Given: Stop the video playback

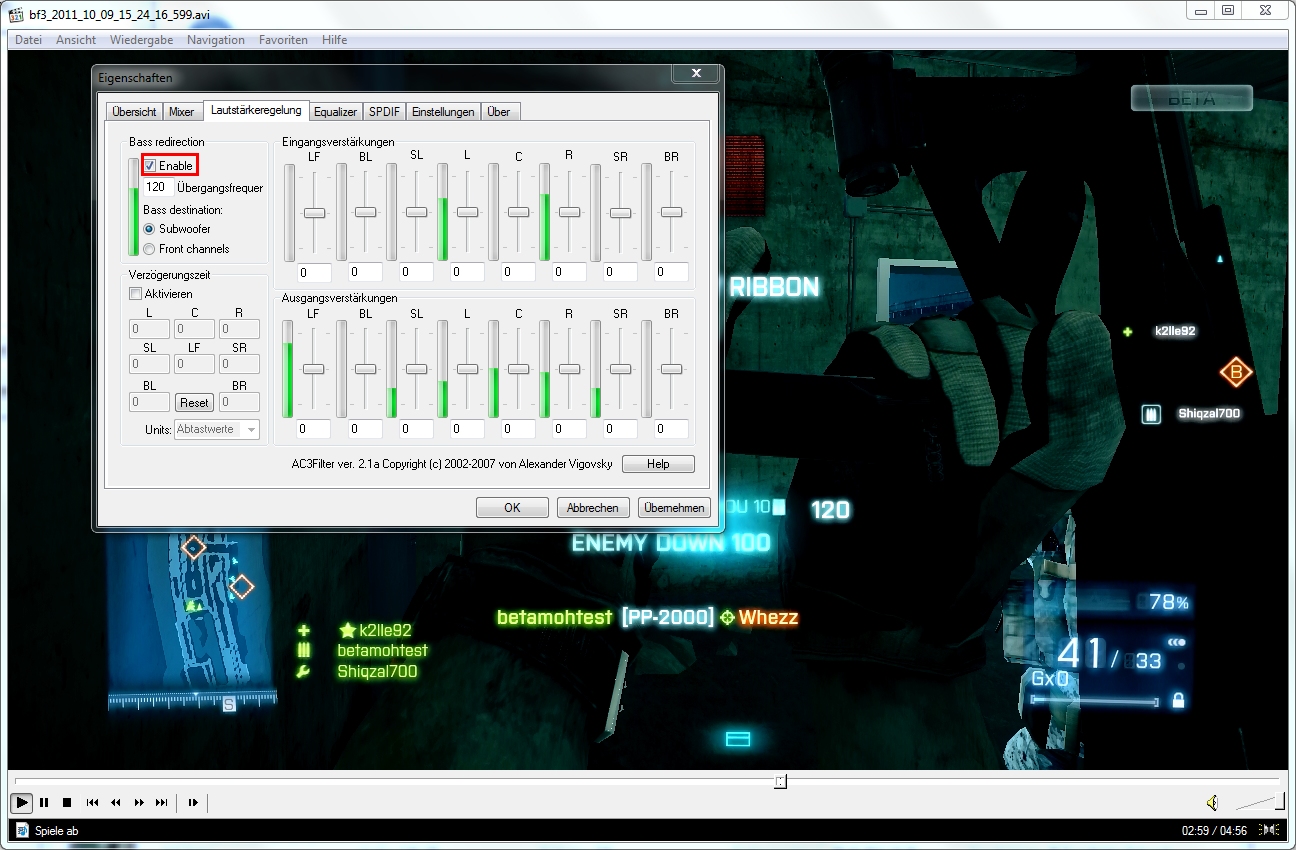Looking at the screenshot, I should 67,802.
